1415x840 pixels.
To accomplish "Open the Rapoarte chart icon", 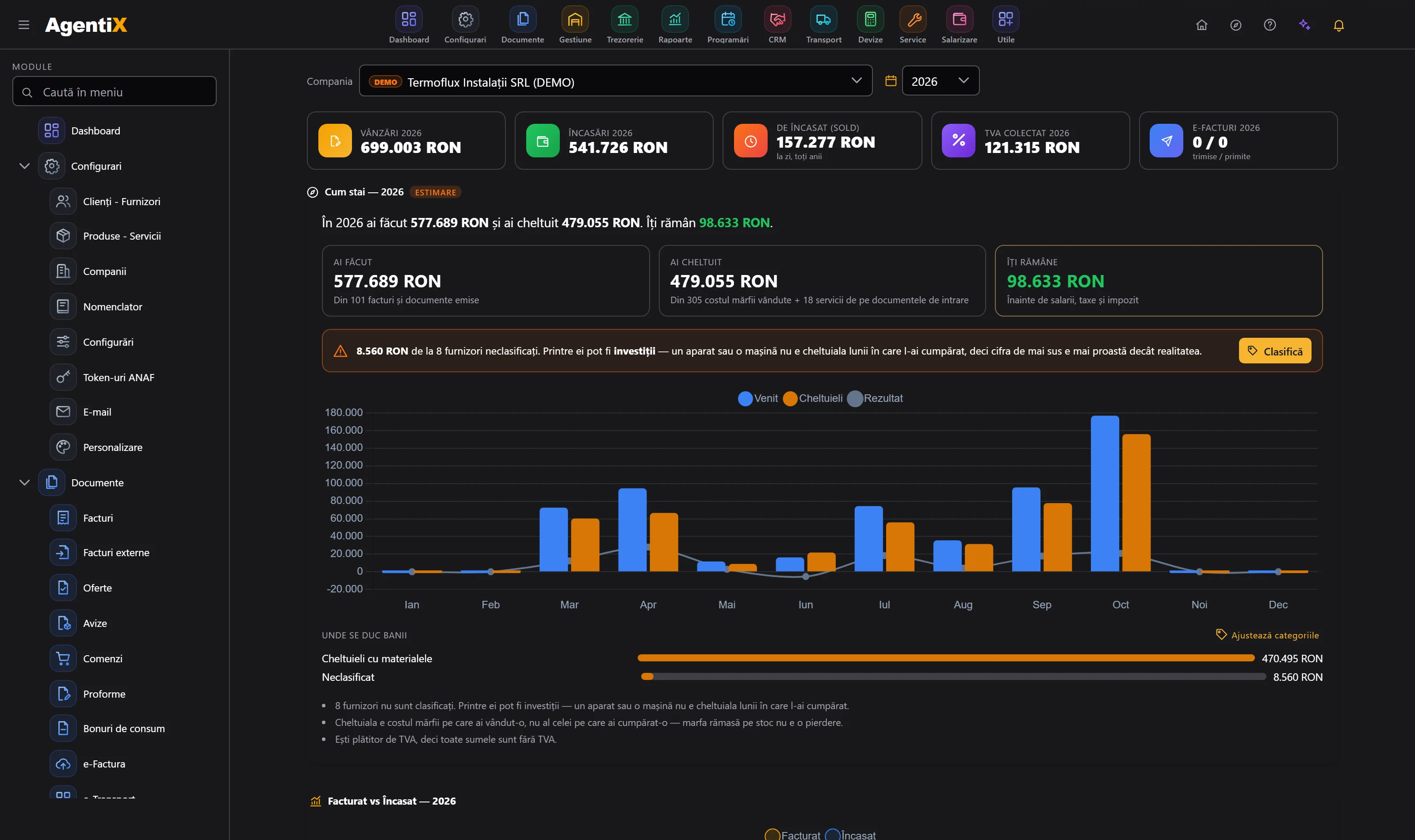I will click(x=675, y=20).
